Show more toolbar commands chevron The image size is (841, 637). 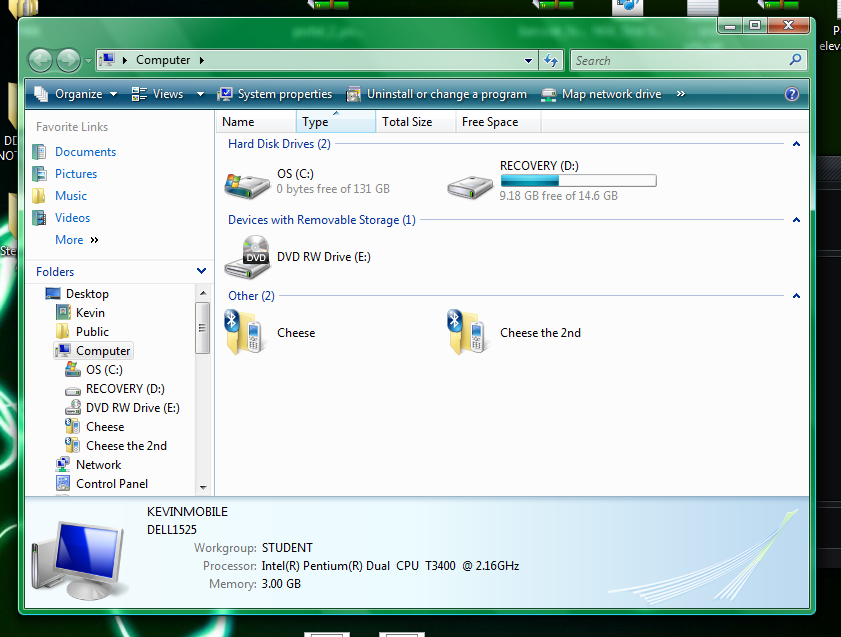pos(681,94)
